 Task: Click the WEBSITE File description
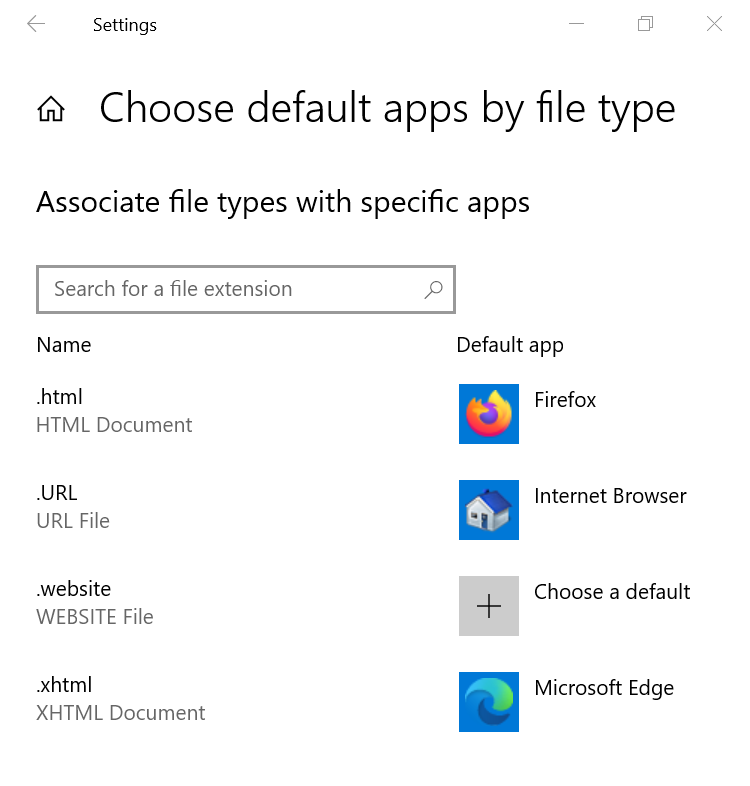point(95,617)
